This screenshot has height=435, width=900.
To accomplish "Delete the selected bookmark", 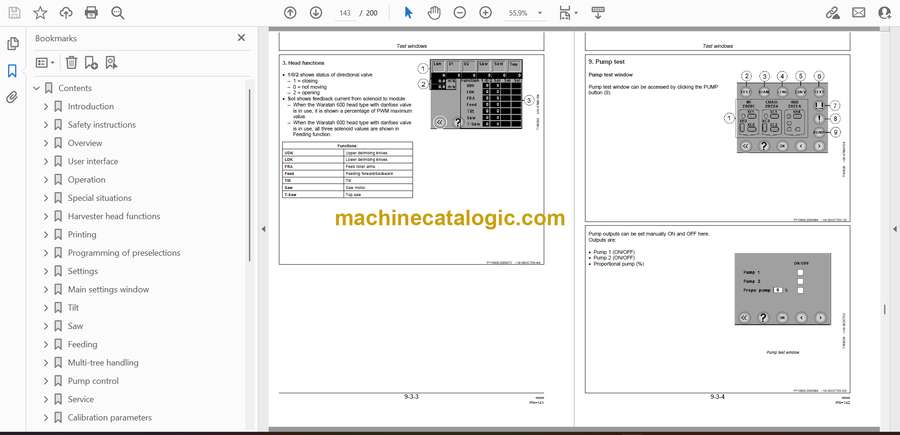I will 71,63.
